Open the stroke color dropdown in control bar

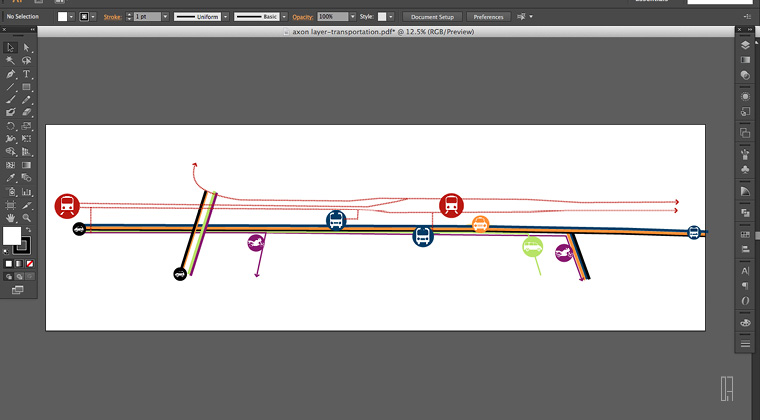93,17
